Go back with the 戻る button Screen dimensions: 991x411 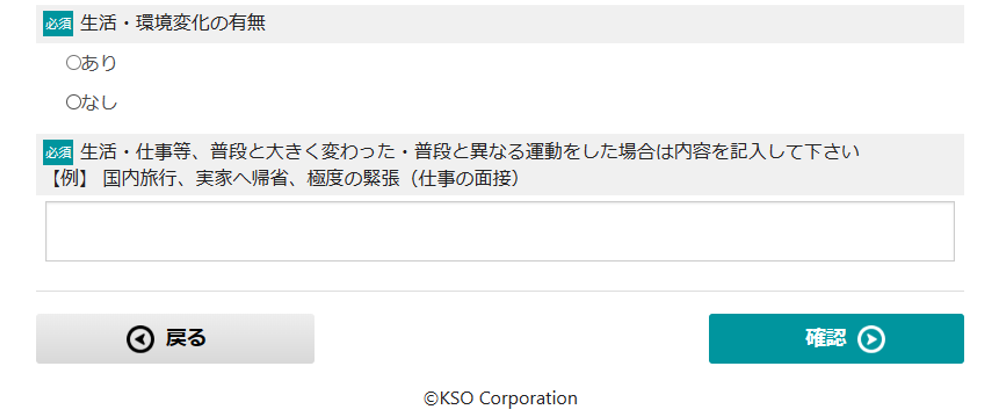tap(175, 339)
